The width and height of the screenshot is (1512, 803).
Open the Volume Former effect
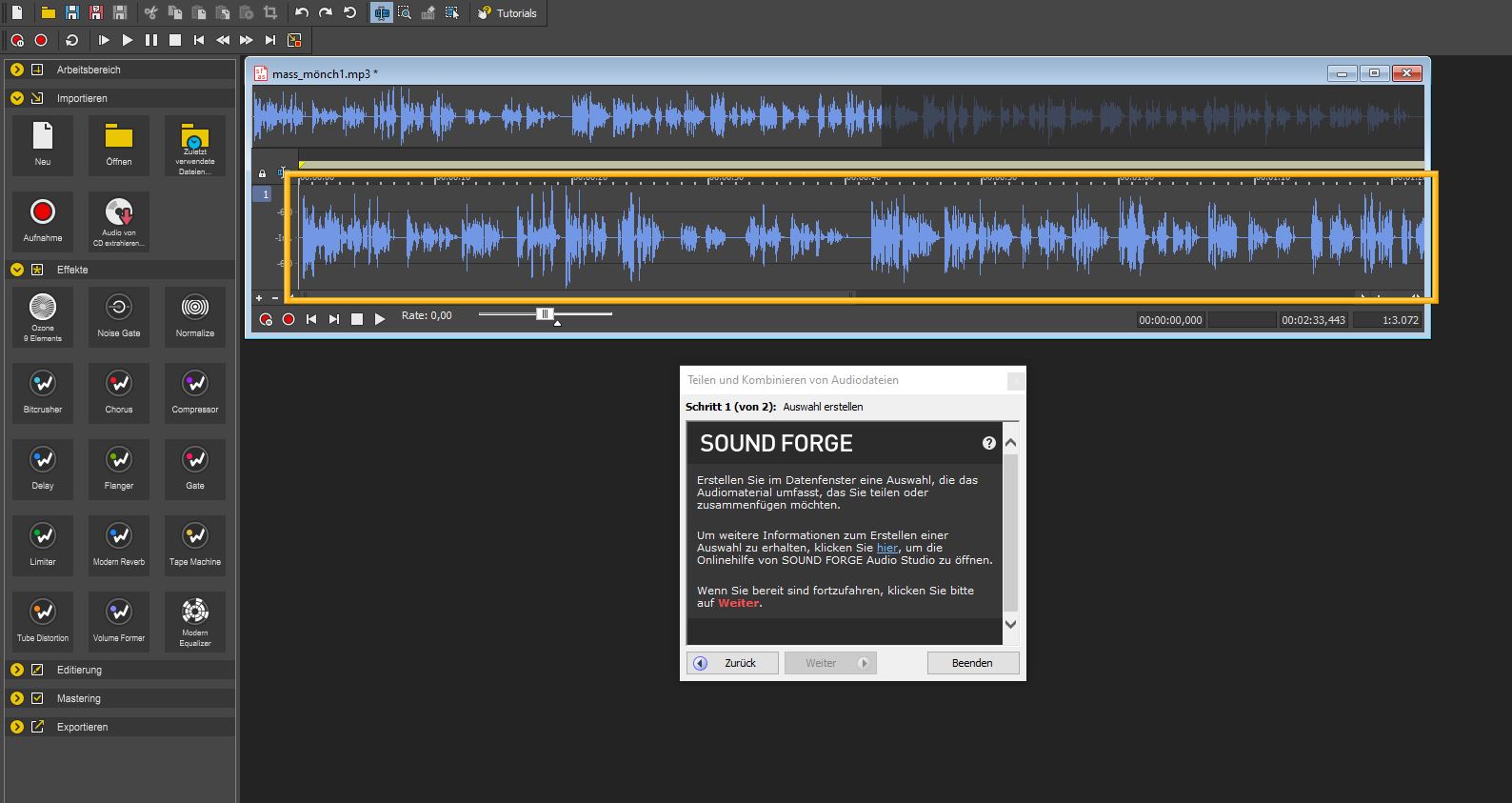pos(119,622)
